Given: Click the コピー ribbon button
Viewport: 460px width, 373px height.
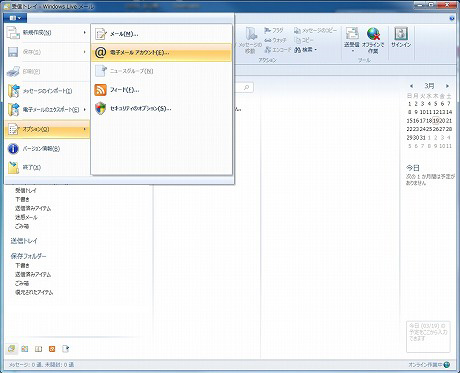Looking at the screenshot, I should 304,40.
